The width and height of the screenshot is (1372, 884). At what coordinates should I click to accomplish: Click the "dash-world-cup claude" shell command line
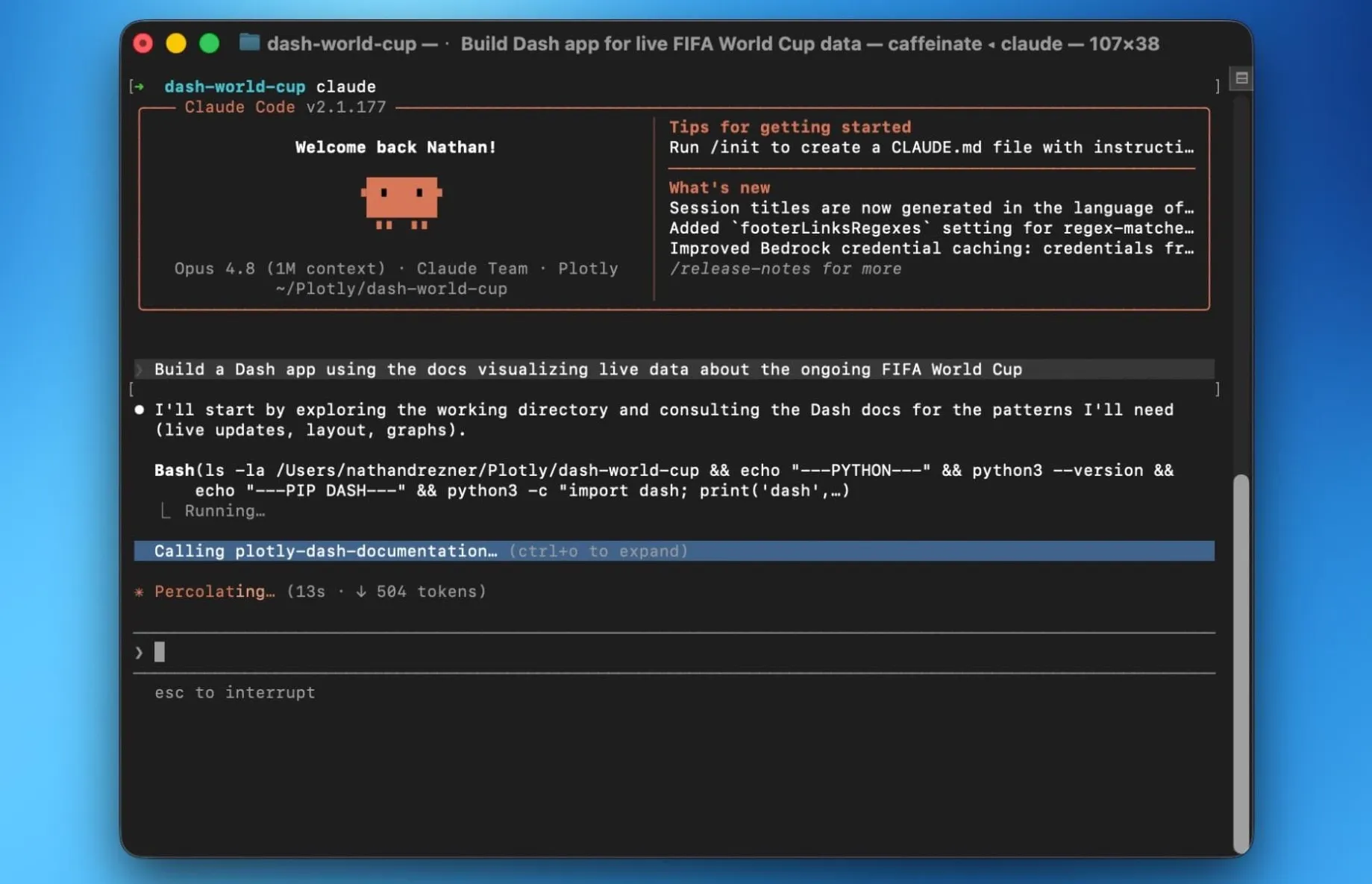pos(270,87)
